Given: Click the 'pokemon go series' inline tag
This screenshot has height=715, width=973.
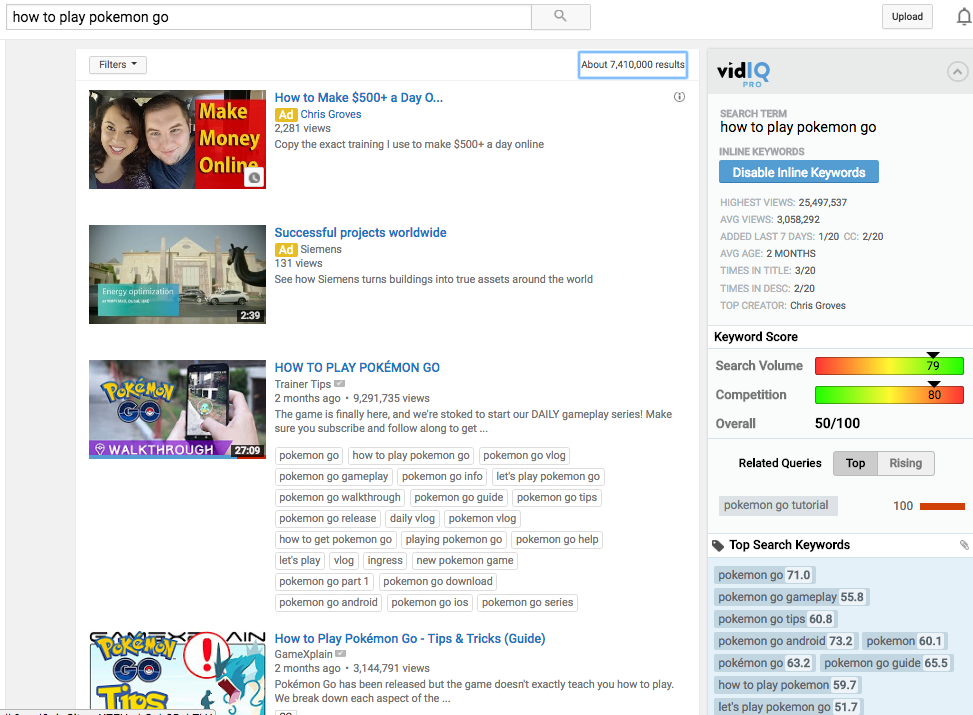Looking at the screenshot, I should click(x=527, y=603).
